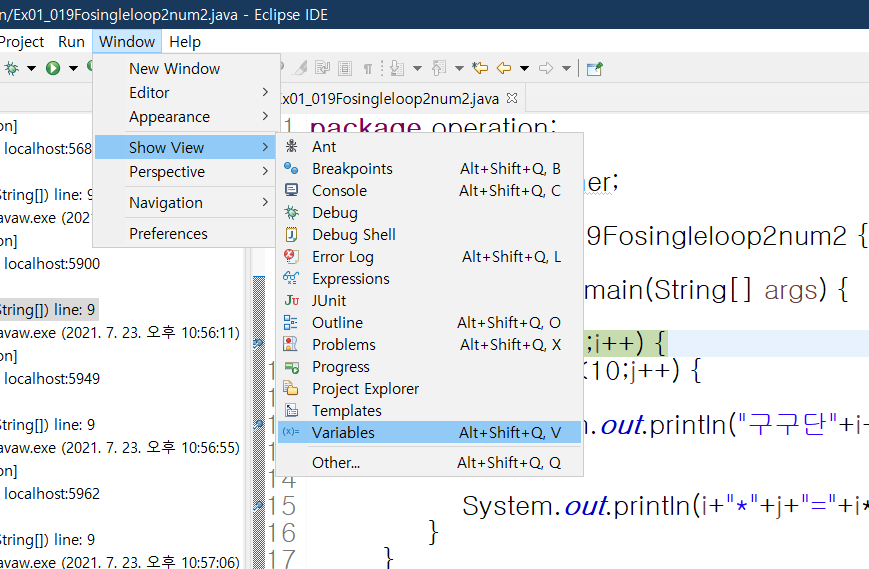Open Back history dropdown arrow

click(524, 69)
